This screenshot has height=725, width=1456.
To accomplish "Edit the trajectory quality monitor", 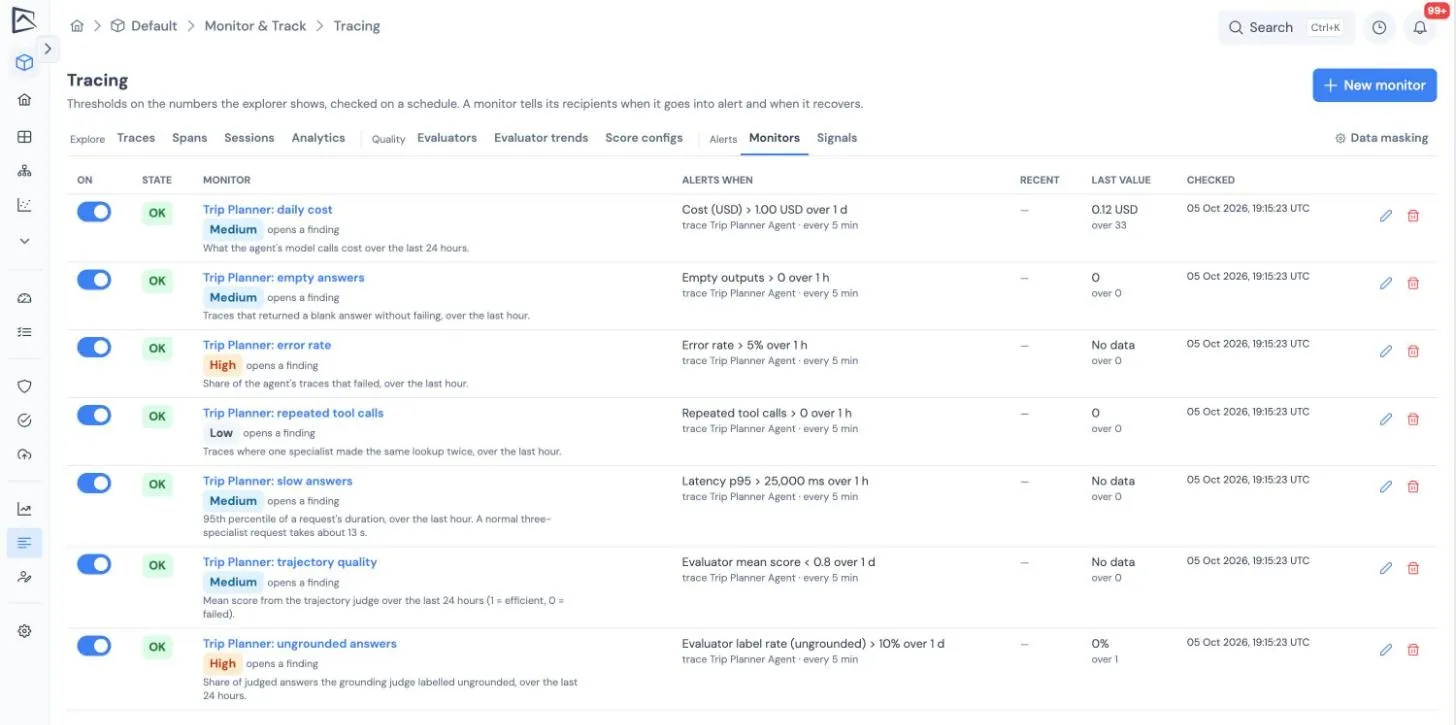I will click(x=1386, y=568).
